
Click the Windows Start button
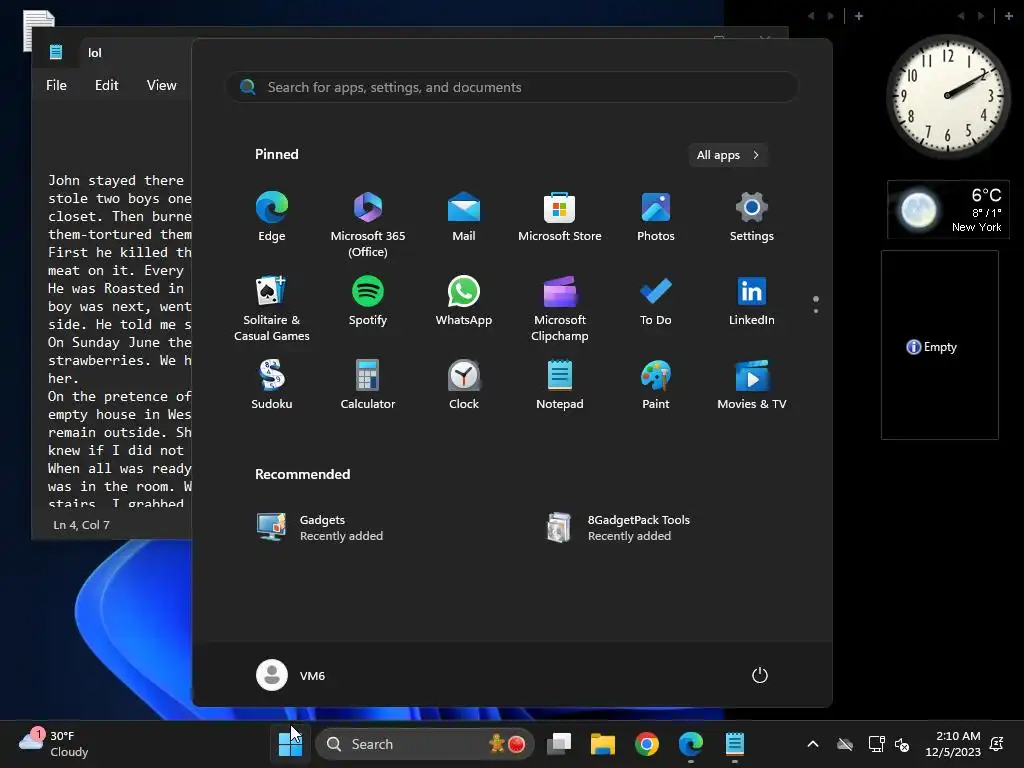290,744
